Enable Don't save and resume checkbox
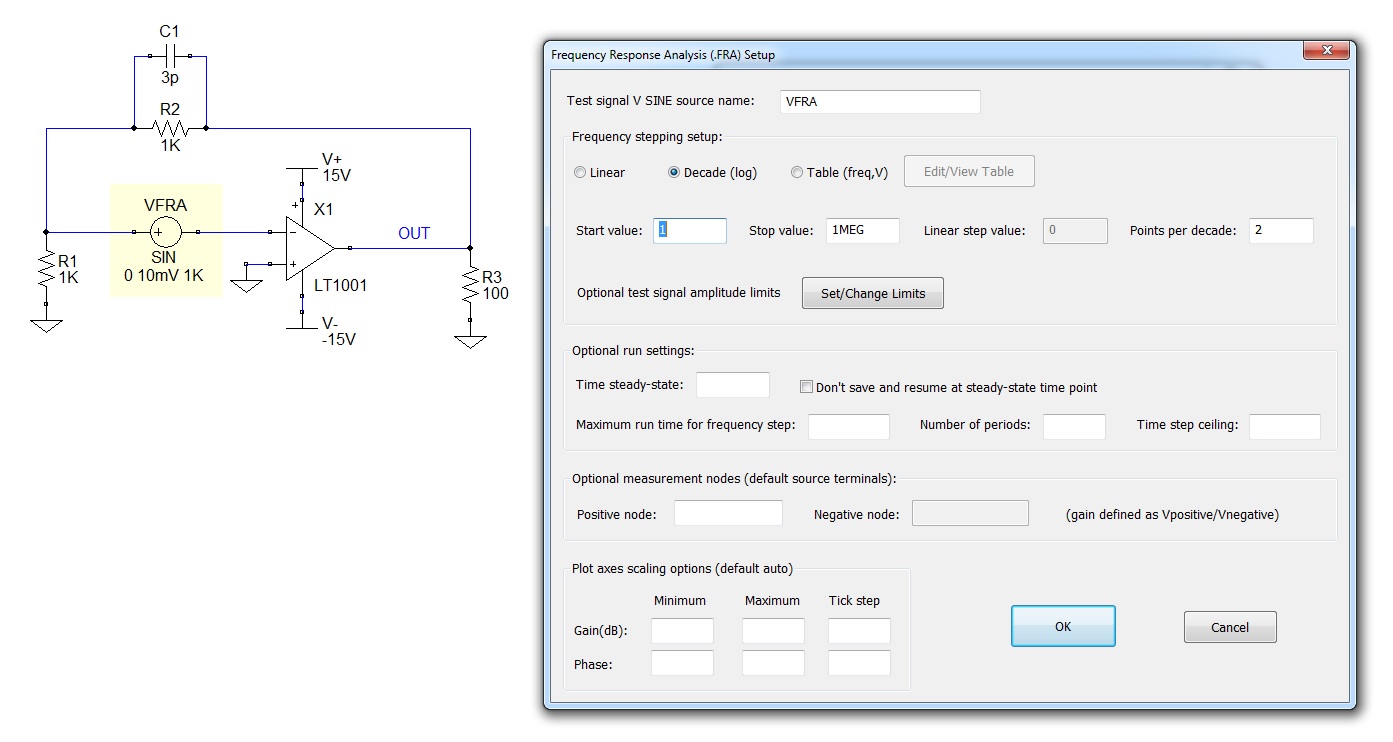The height and width of the screenshot is (742, 1393). point(807,387)
